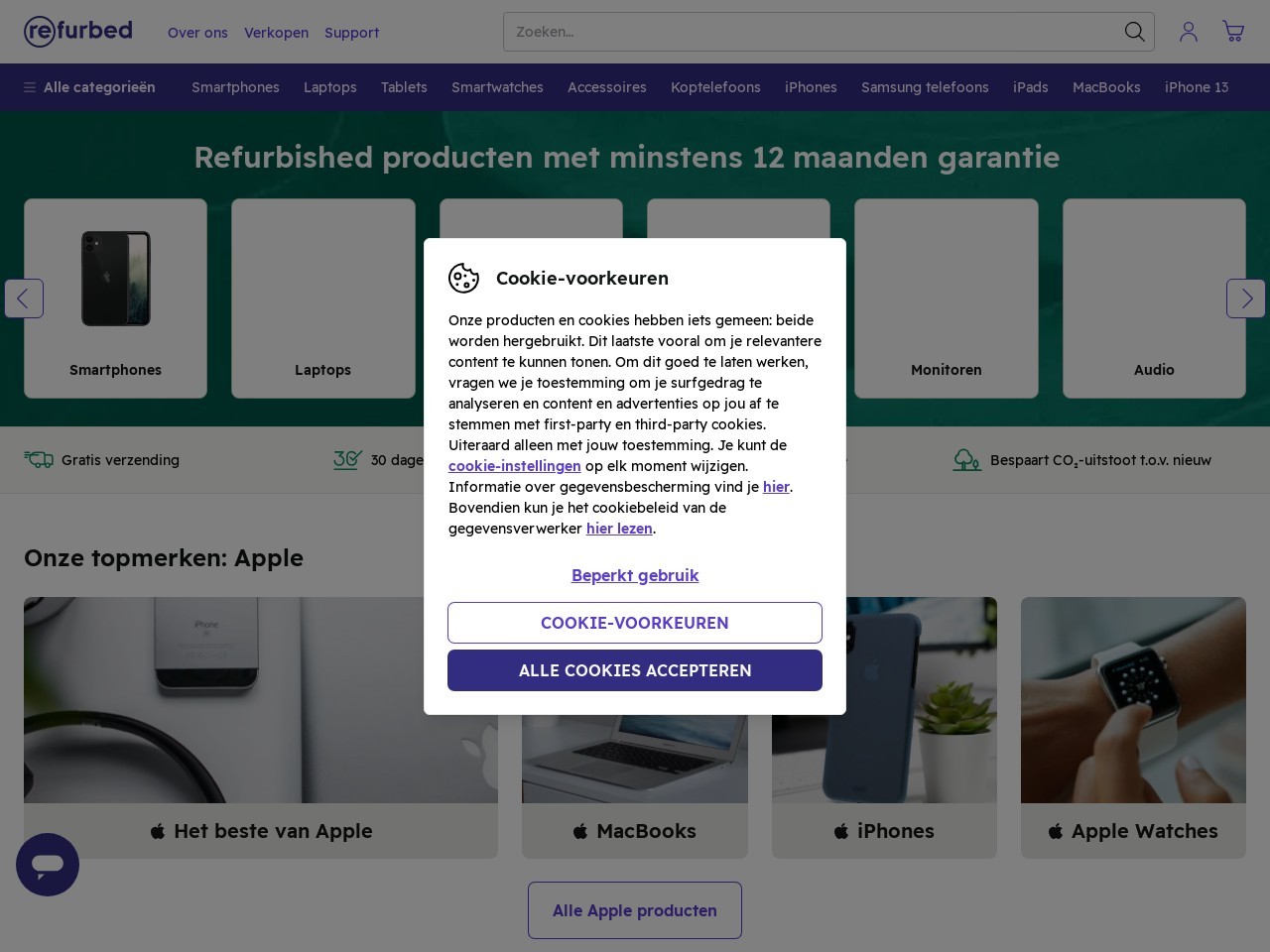The width and height of the screenshot is (1270, 952).
Task: Click the previous carousel arrow
Action: tap(24, 298)
